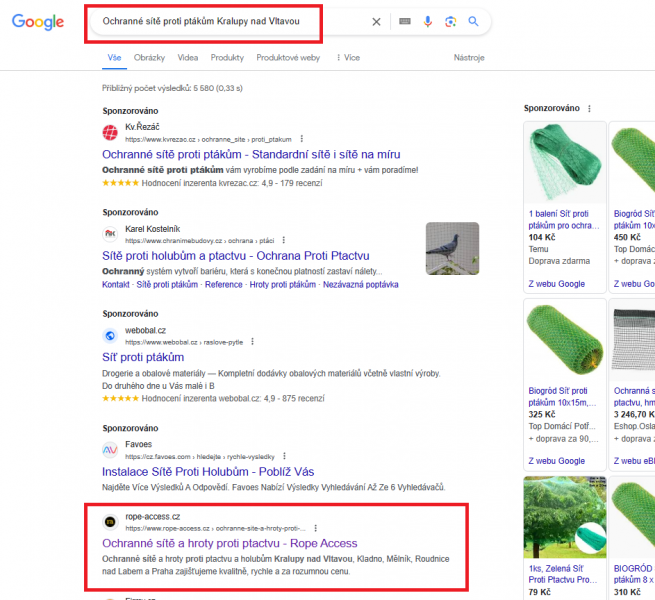Image resolution: width=655 pixels, height=600 pixels.
Task: Click Z webu Google under Temu product
Action: tap(556, 284)
